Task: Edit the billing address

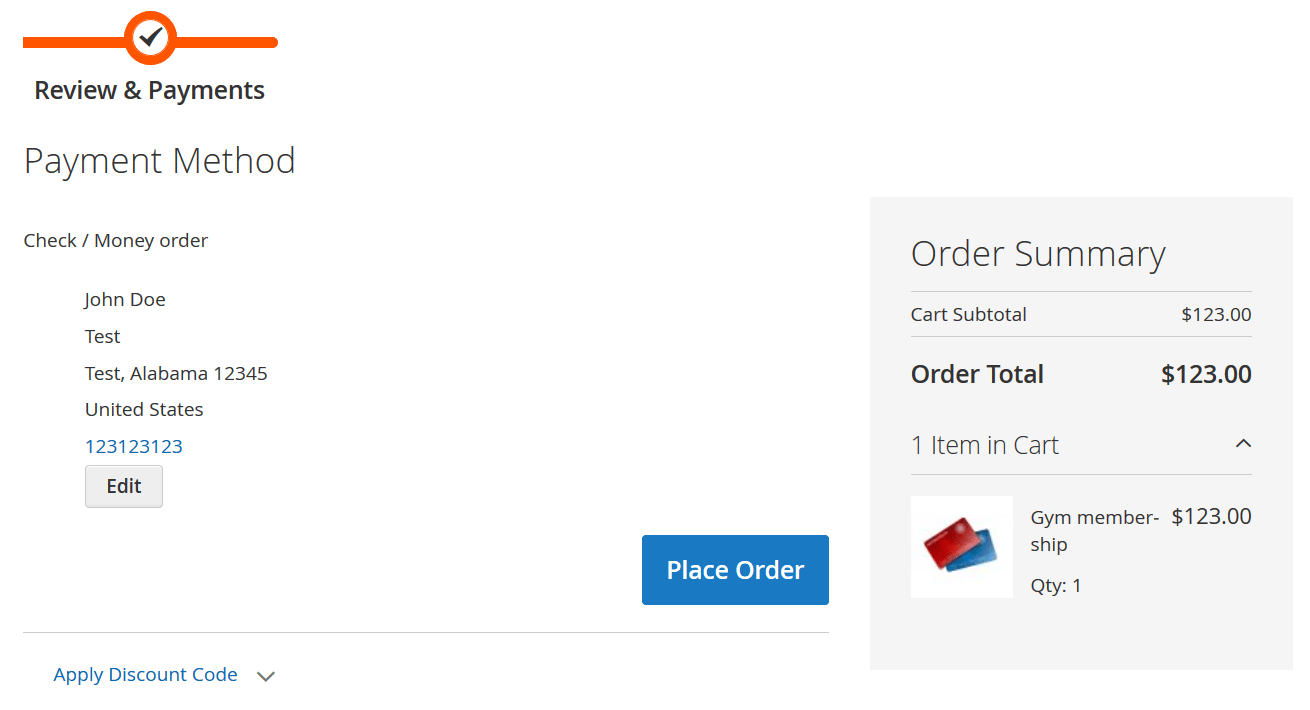Action: [x=124, y=486]
